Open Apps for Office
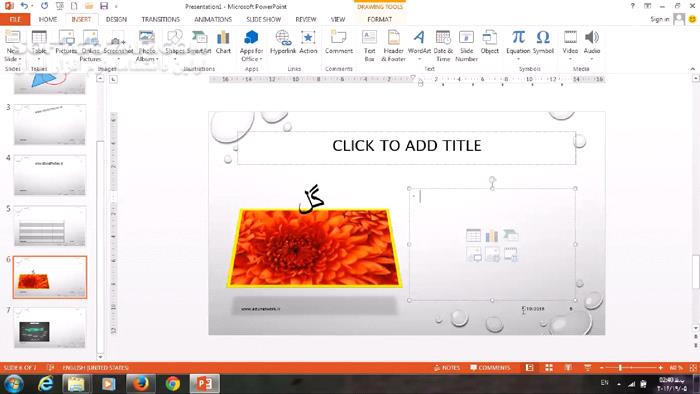The image size is (700, 394). [251, 46]
